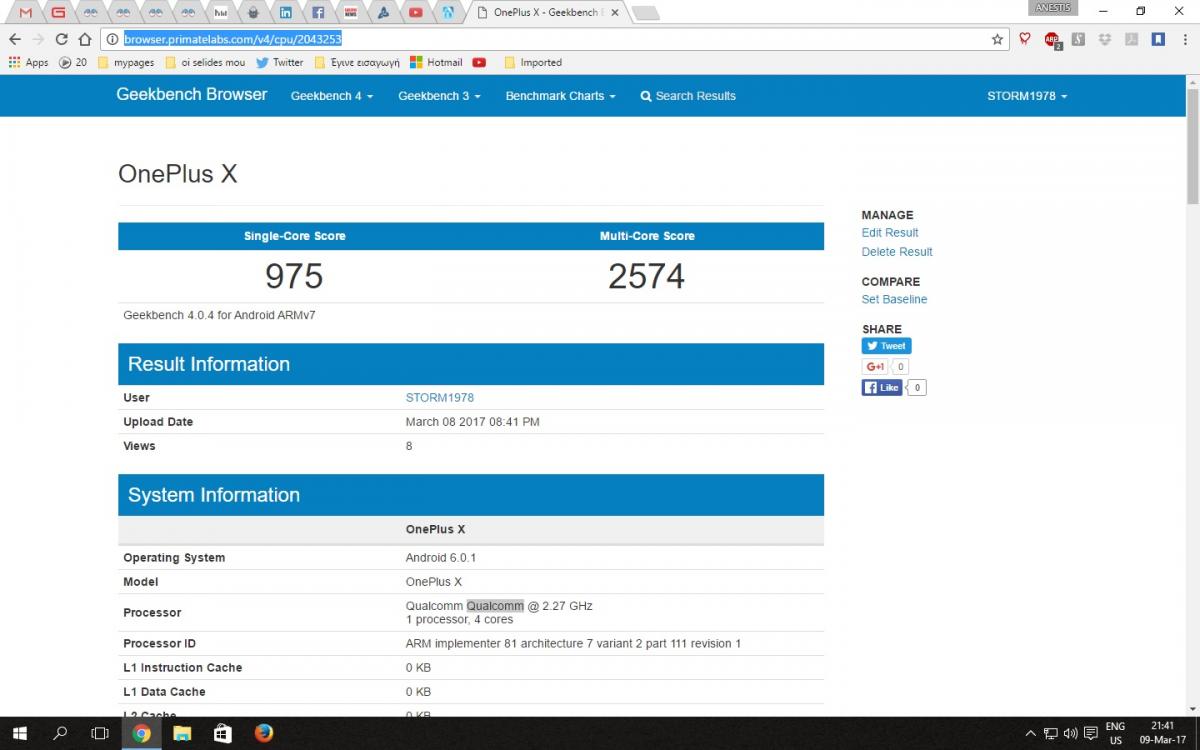Bookmark this page with the star icon
This screenshot has height=750, width=1200.
[x=997, y=39]
